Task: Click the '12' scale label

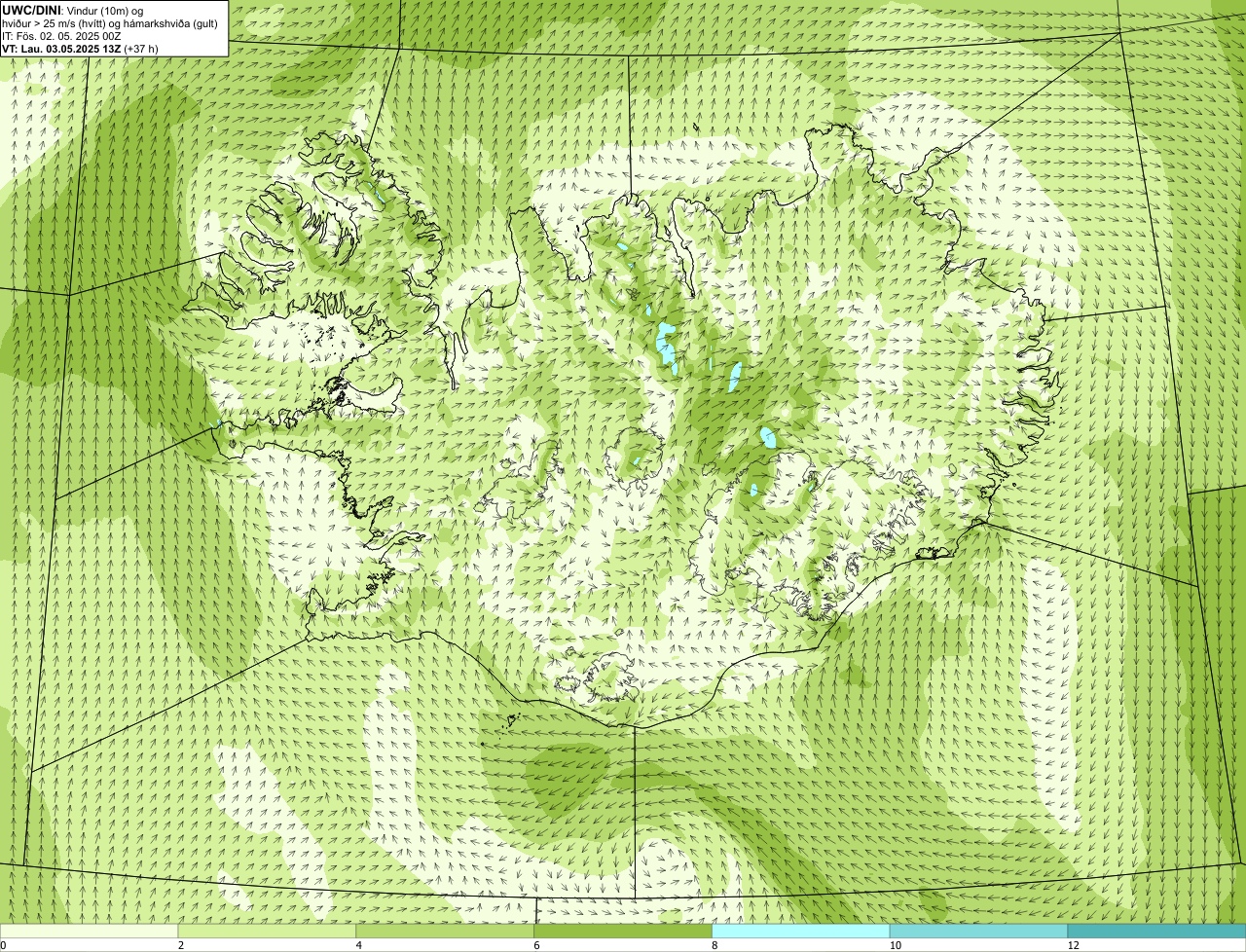Action: coord(1073,945)
